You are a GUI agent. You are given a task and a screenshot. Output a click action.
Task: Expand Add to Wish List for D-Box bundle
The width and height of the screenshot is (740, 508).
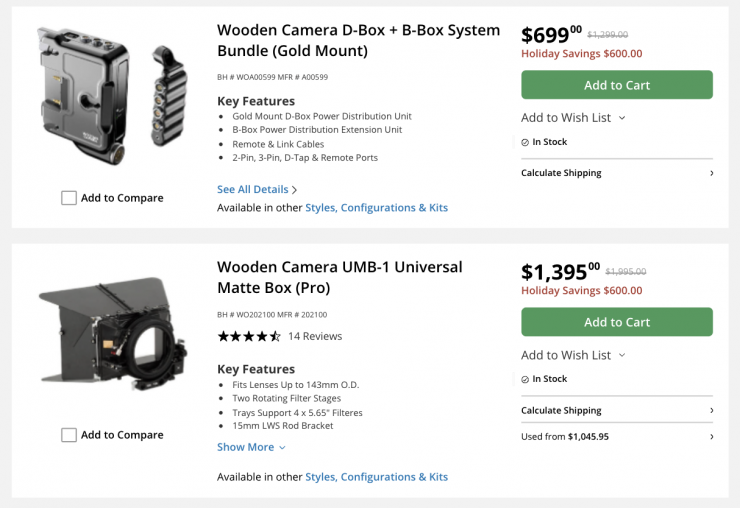[573, 118]
